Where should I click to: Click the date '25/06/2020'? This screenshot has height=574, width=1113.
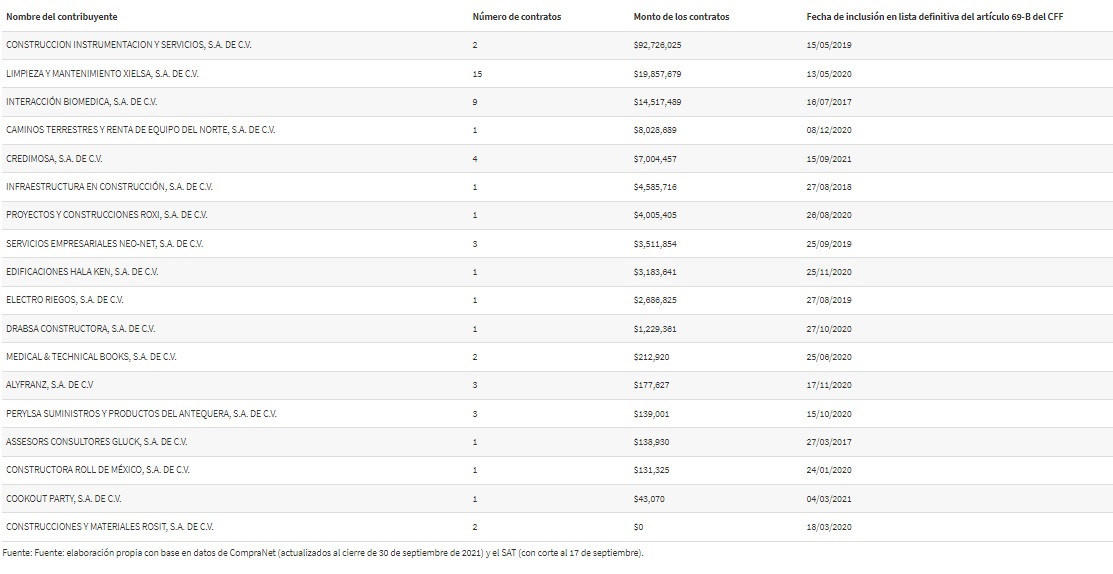point(829,357)
